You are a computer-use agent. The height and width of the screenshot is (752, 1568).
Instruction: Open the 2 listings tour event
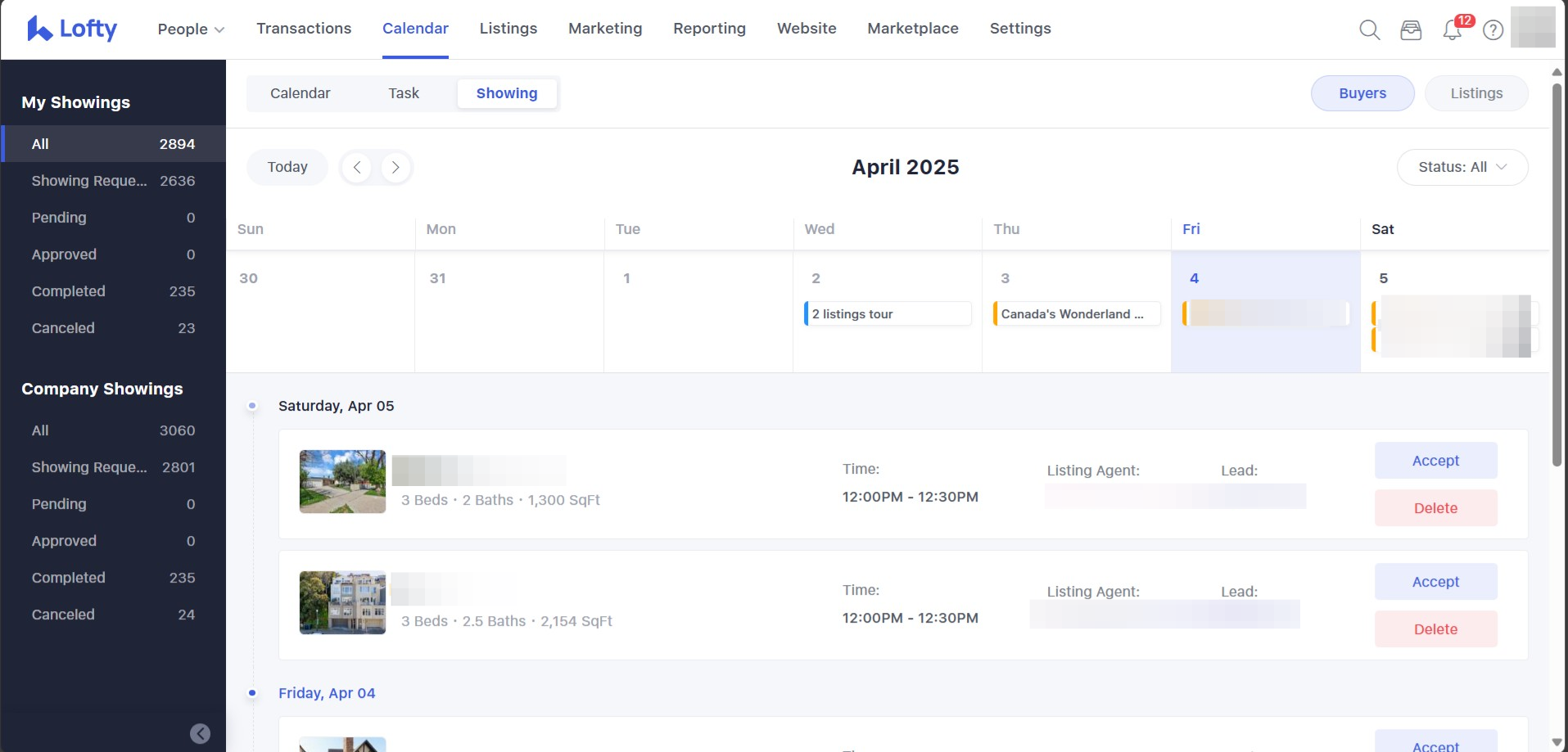tap(888, 314)
